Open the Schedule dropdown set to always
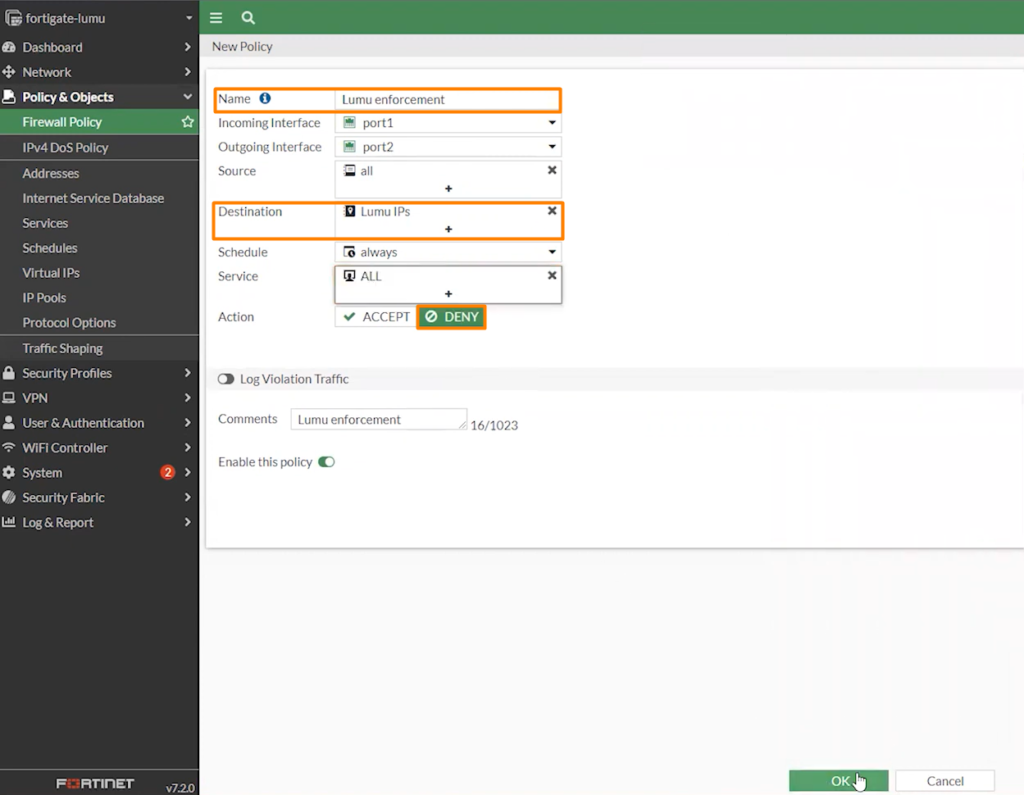The height and width of the screenshot is (795, 1024). click(x=448, y=253)
